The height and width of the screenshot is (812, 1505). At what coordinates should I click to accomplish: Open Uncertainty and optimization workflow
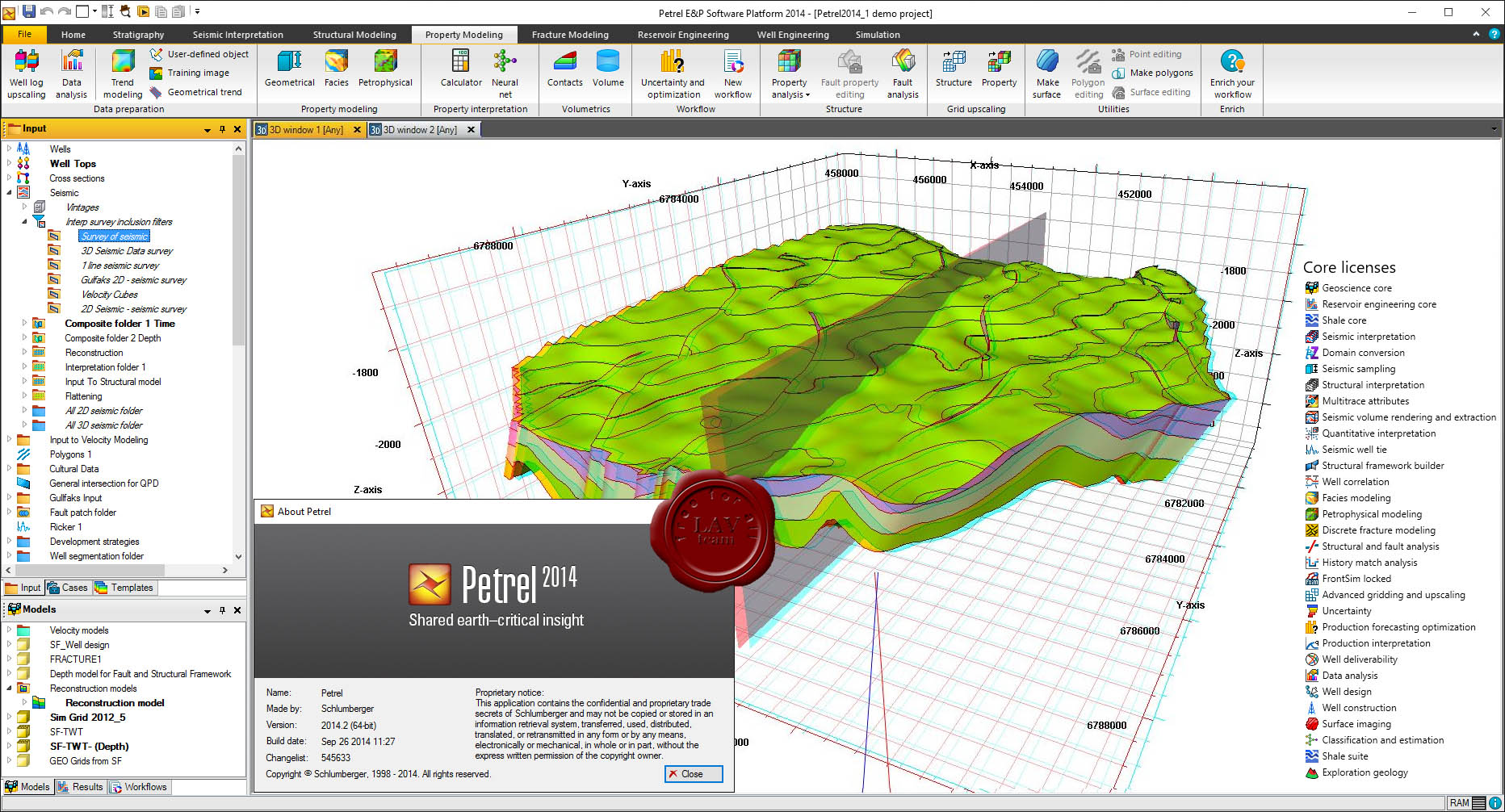[x=673, y=73]
